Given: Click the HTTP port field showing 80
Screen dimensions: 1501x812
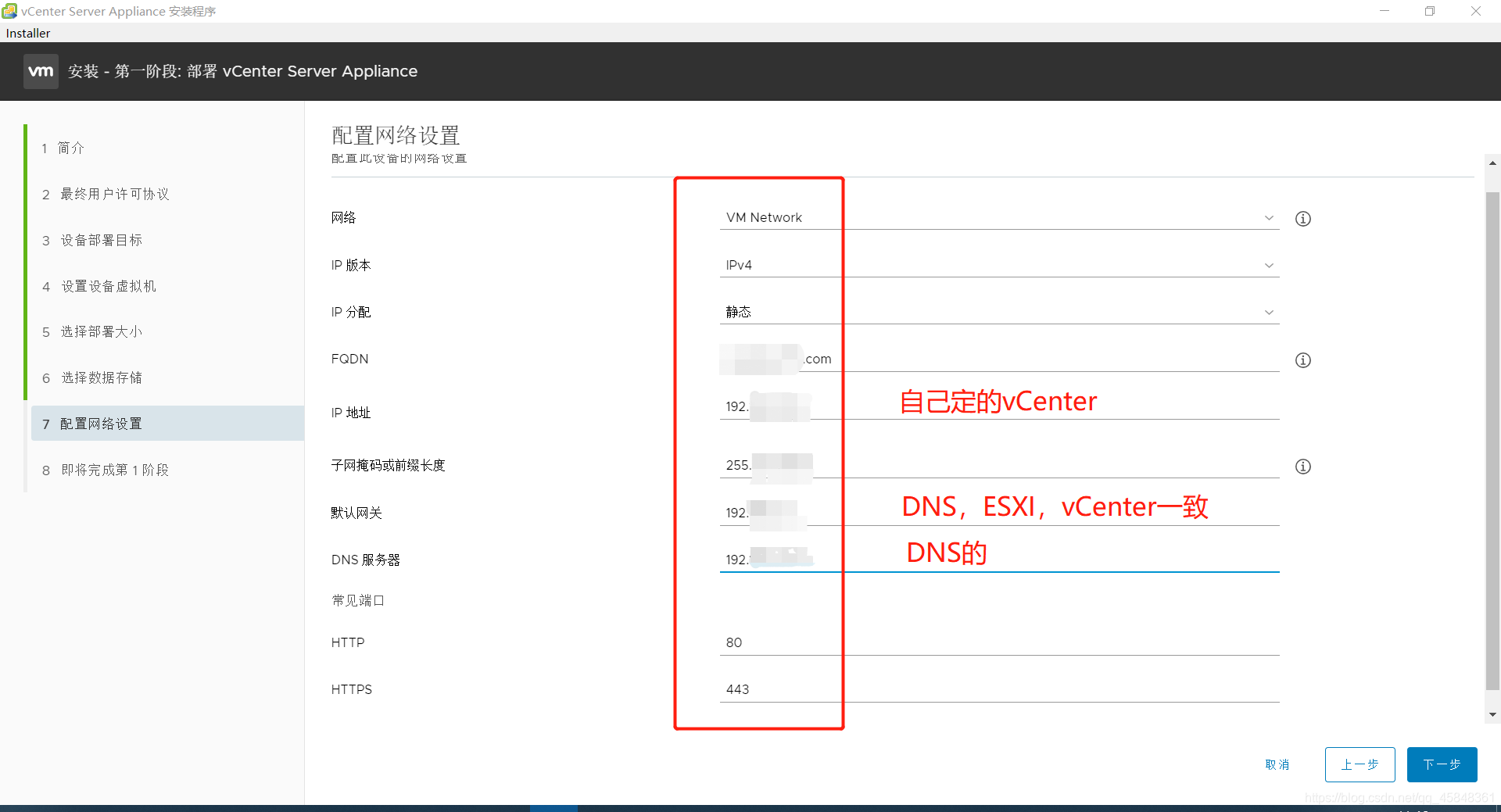Looking at the screenshot, I should tap(999, 642).
